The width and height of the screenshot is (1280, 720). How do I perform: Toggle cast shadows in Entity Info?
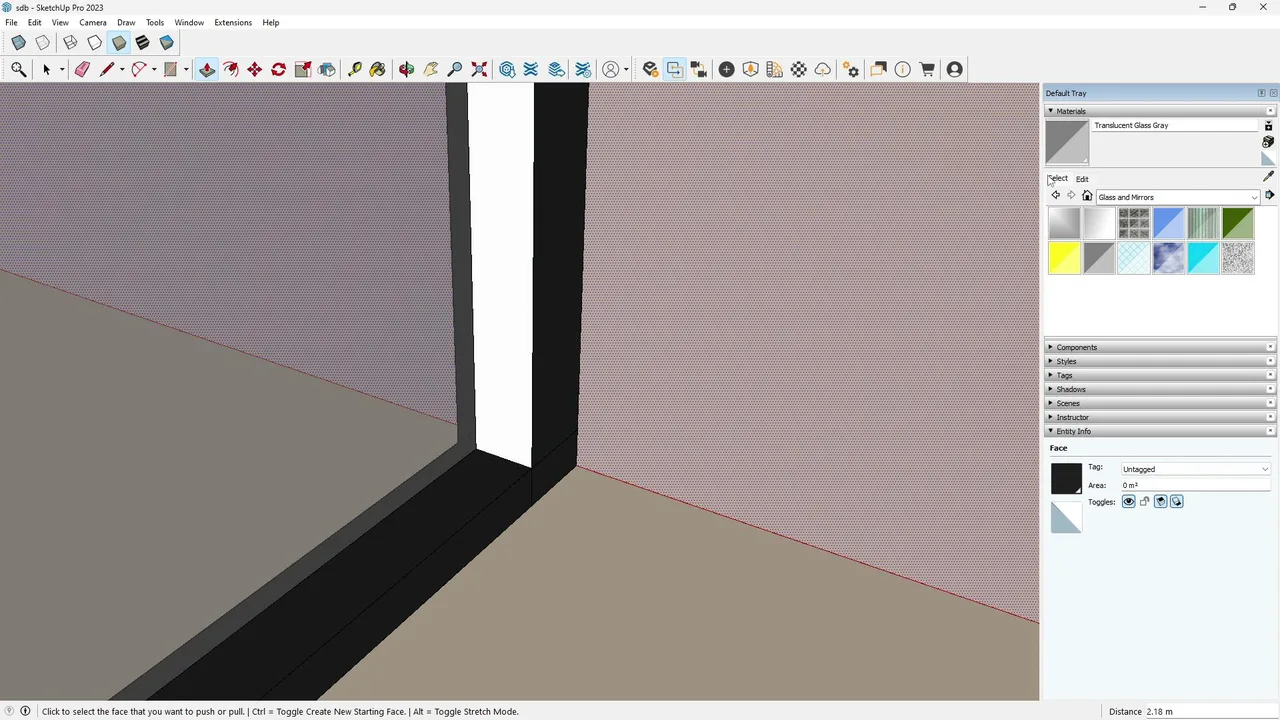(1176, 502)
